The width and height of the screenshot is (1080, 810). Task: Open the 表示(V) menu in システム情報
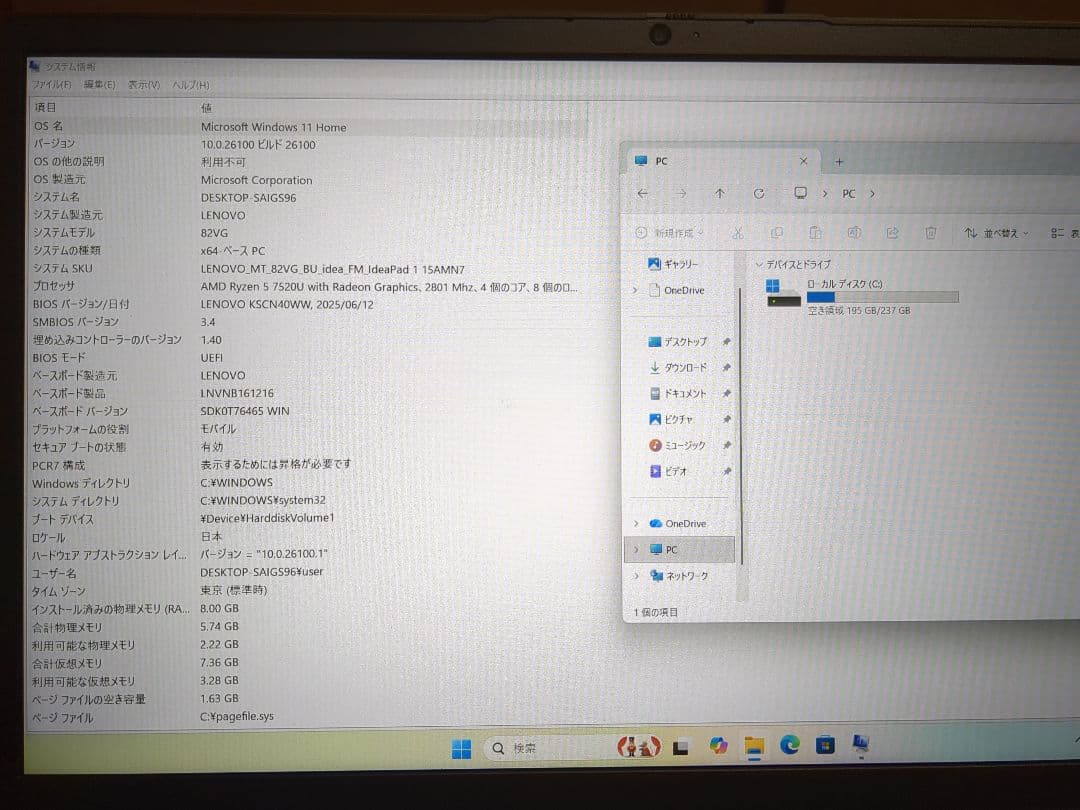click(143, 84)
